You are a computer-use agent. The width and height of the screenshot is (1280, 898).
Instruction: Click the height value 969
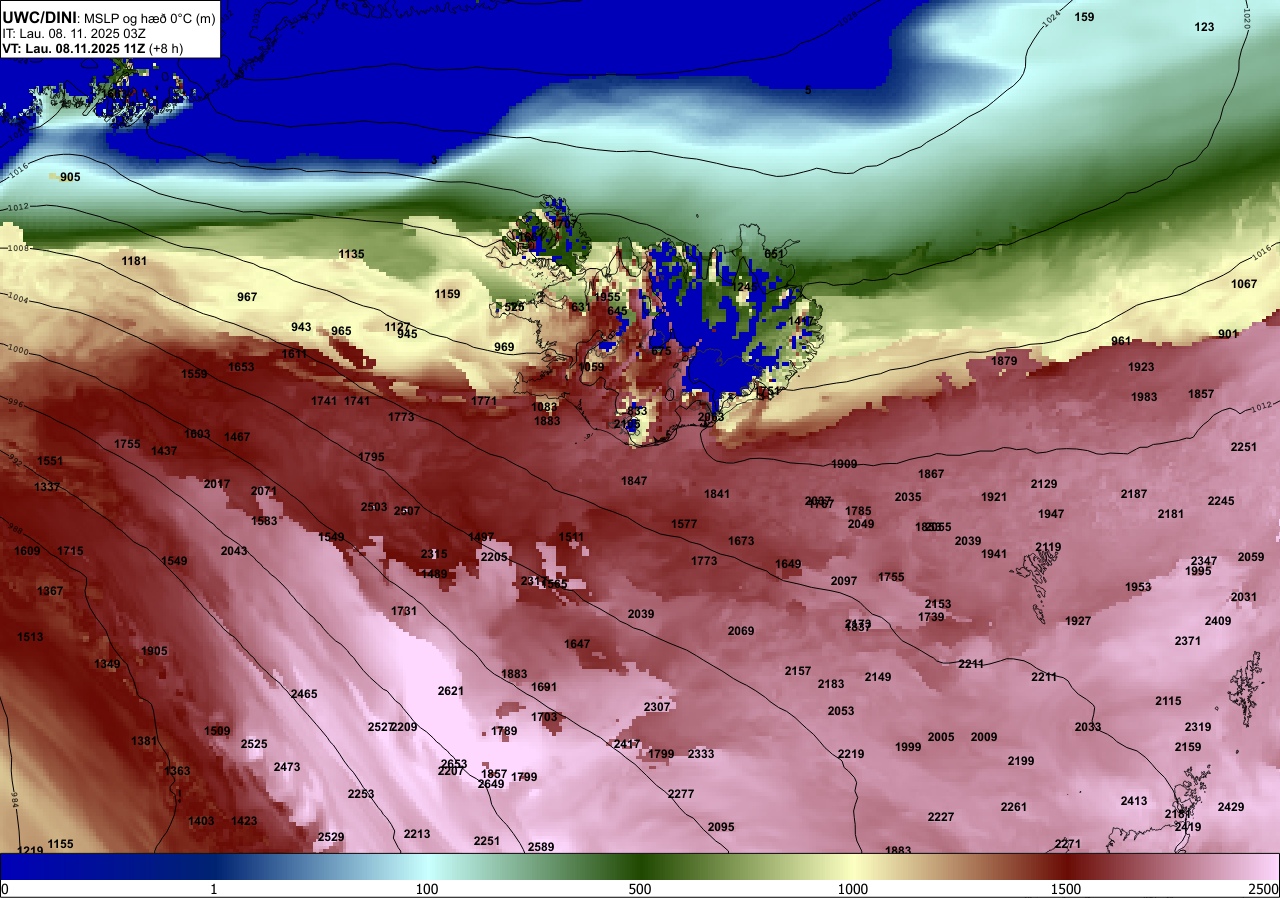tap(504, 347)
